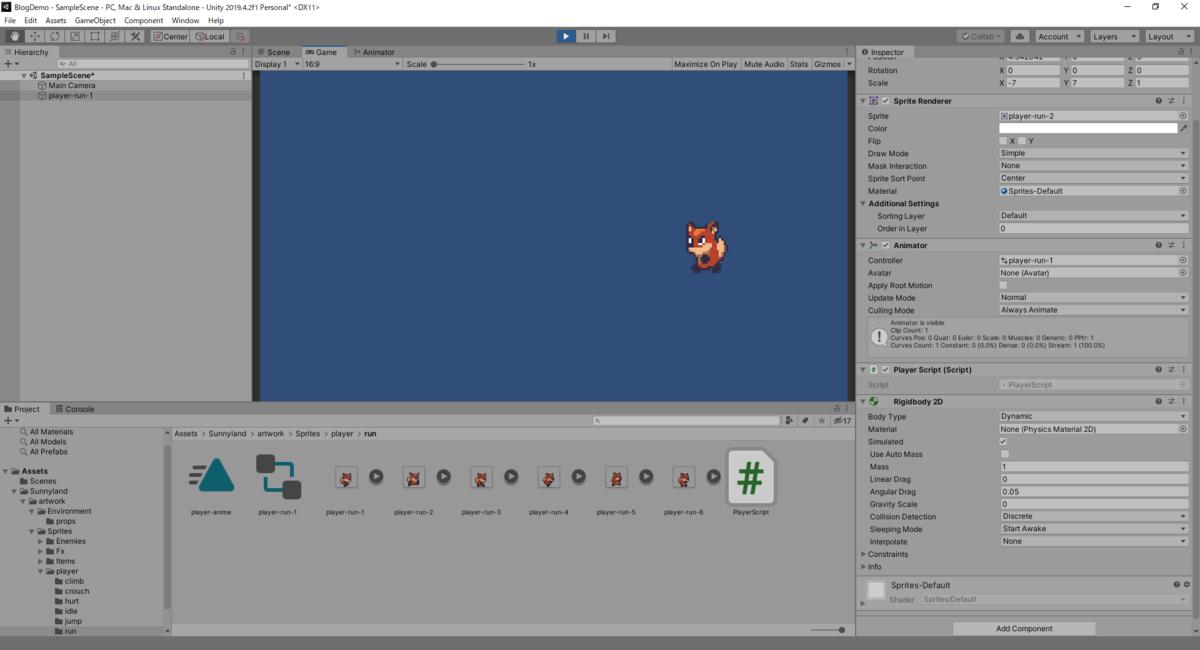Open the custom editor tools icon
Screen dimensions: 1200x650
click(x=135, y=36)
